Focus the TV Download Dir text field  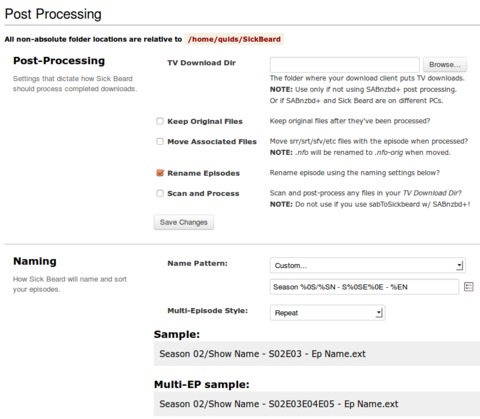click(x=345, y=65)
